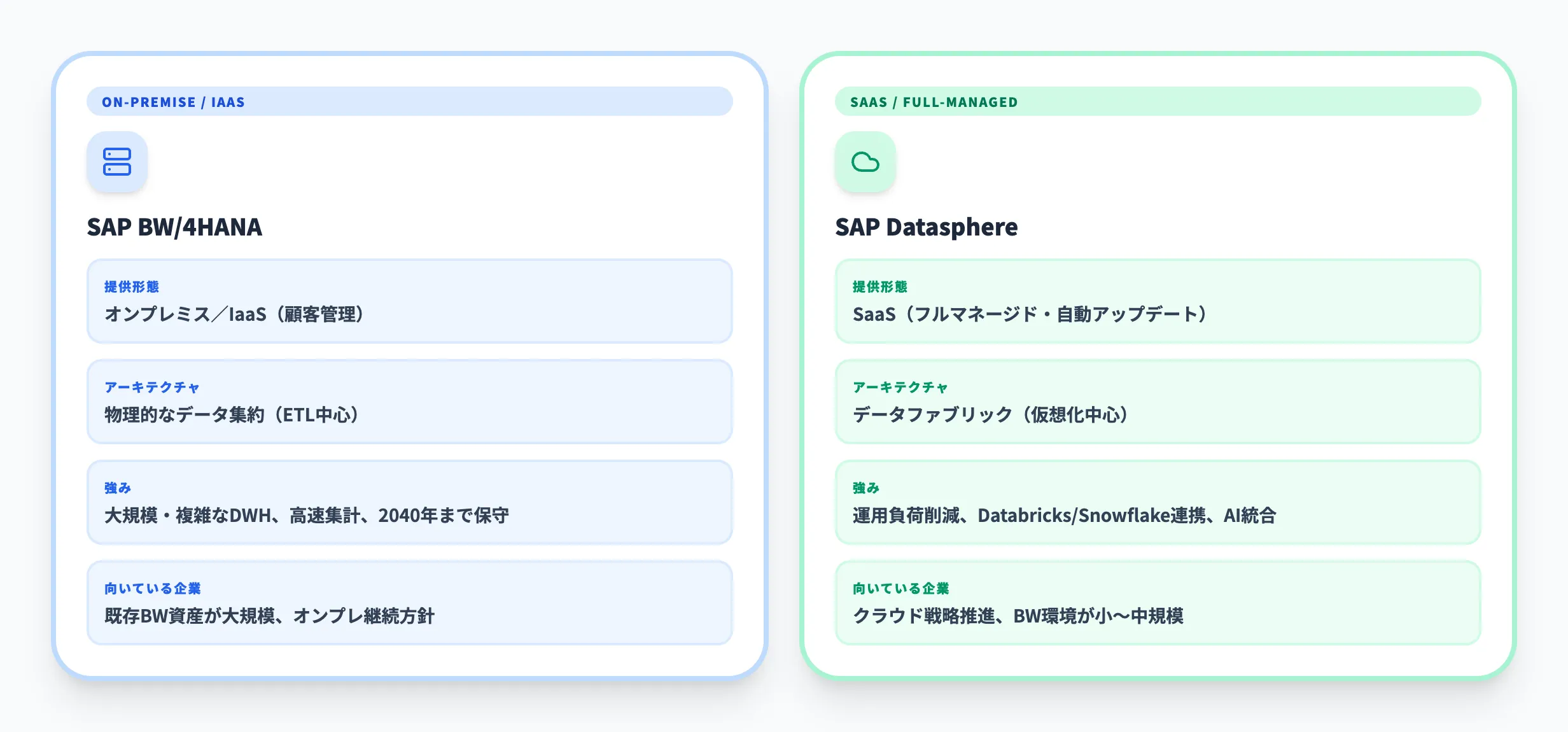Select the SAAS / FULL-MANAGED header badge

(1158, 101)
